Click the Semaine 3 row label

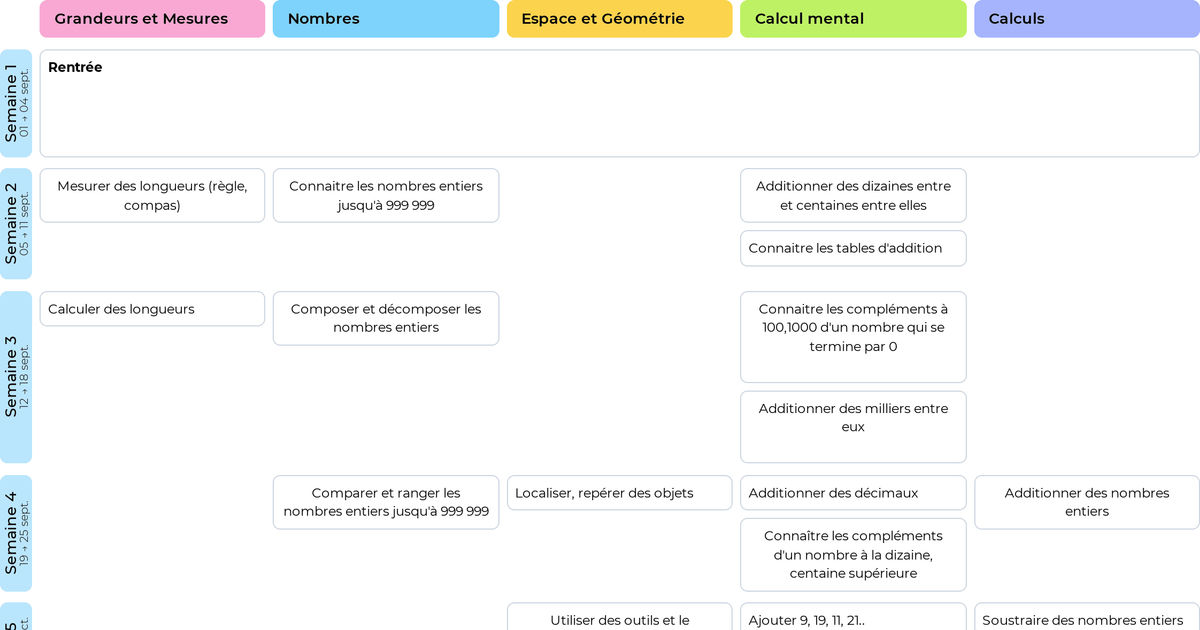[x=16, y=377]
